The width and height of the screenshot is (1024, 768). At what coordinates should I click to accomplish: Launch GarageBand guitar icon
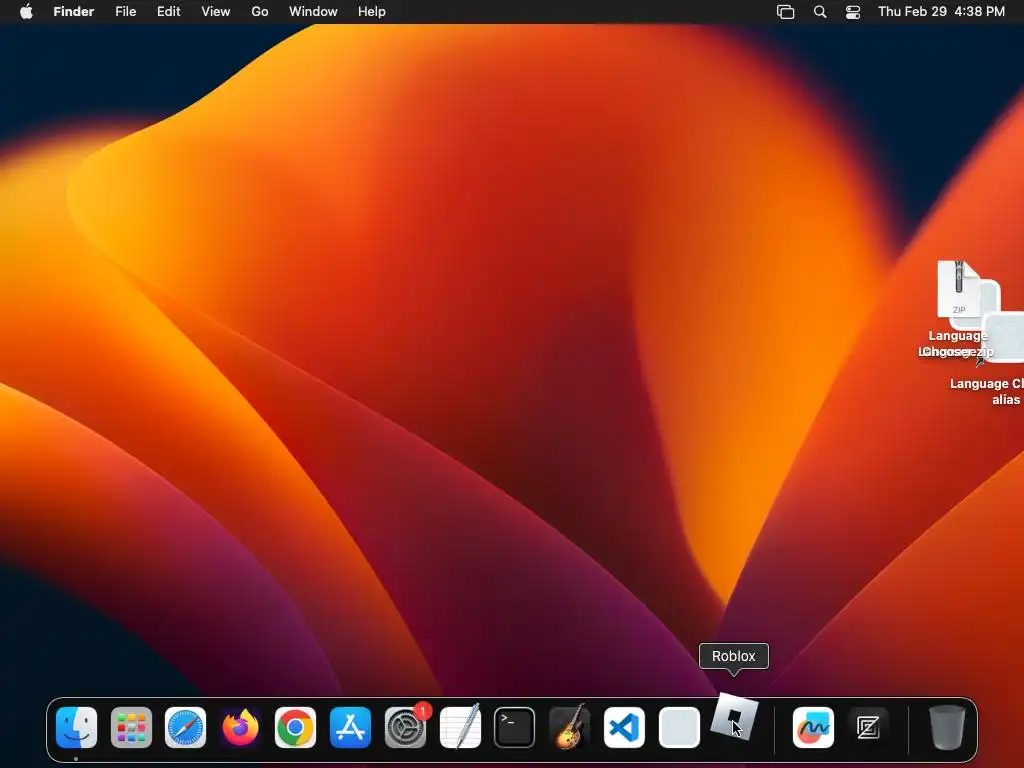point(569,727)
